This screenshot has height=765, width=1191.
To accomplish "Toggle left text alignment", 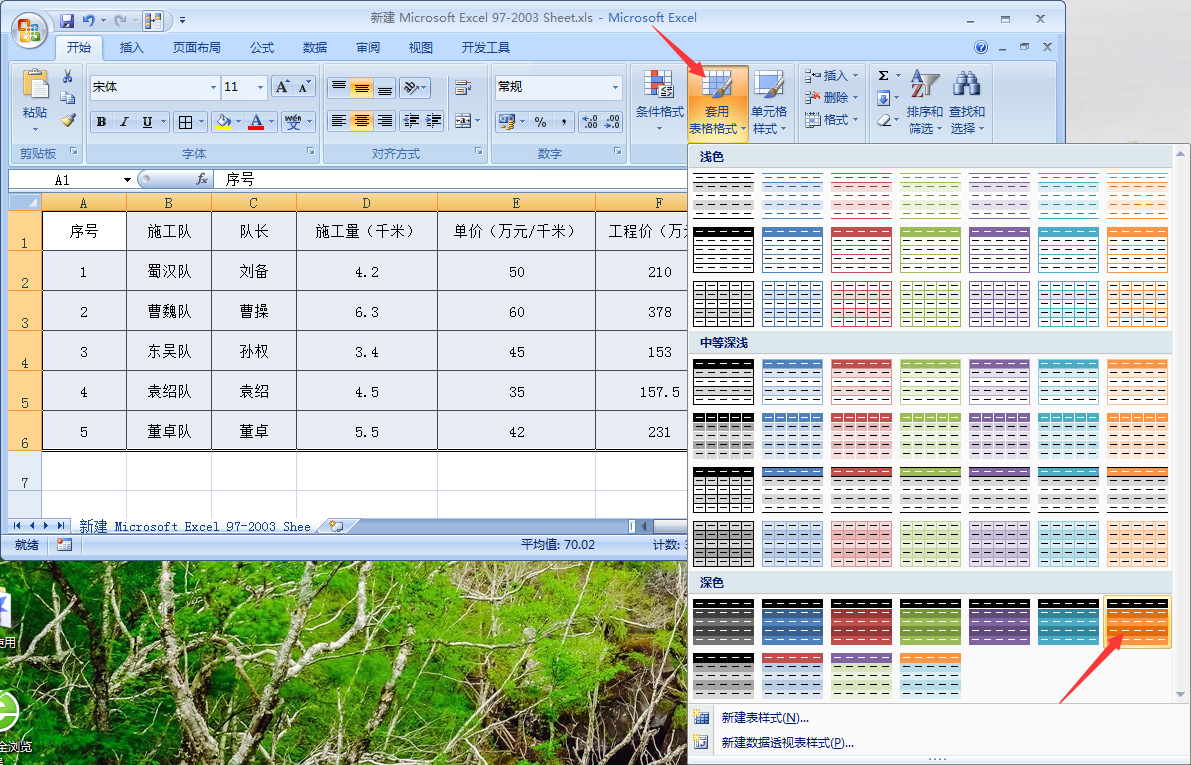I will 339,121.
